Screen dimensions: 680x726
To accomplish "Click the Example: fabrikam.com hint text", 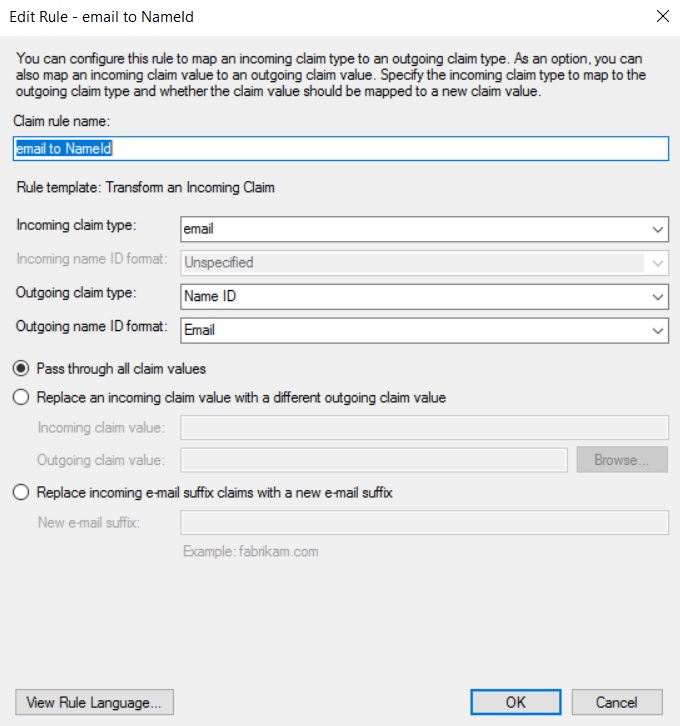I will tap(250, 552).
